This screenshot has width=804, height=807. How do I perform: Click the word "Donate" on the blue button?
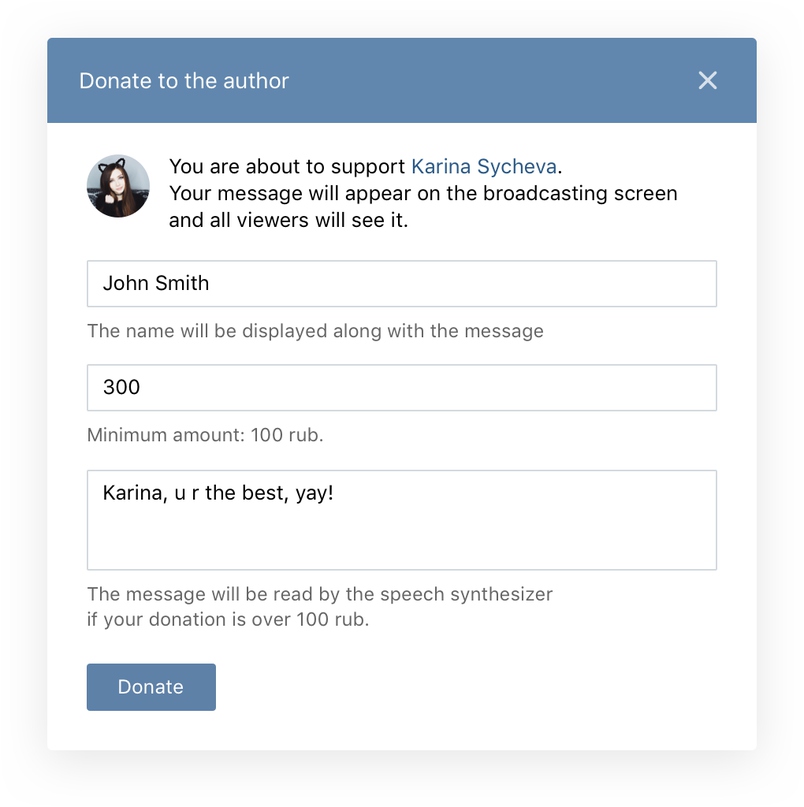point(151,687)
